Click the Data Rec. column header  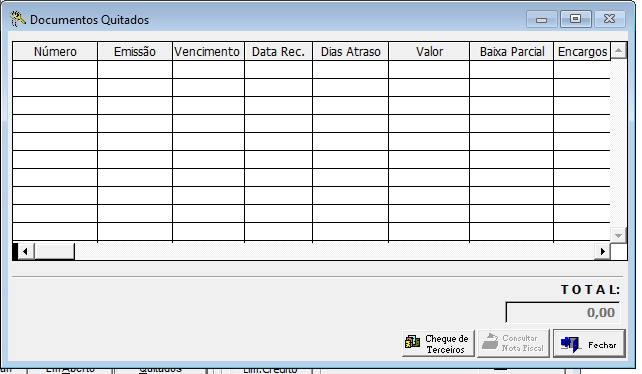[278, 51]
